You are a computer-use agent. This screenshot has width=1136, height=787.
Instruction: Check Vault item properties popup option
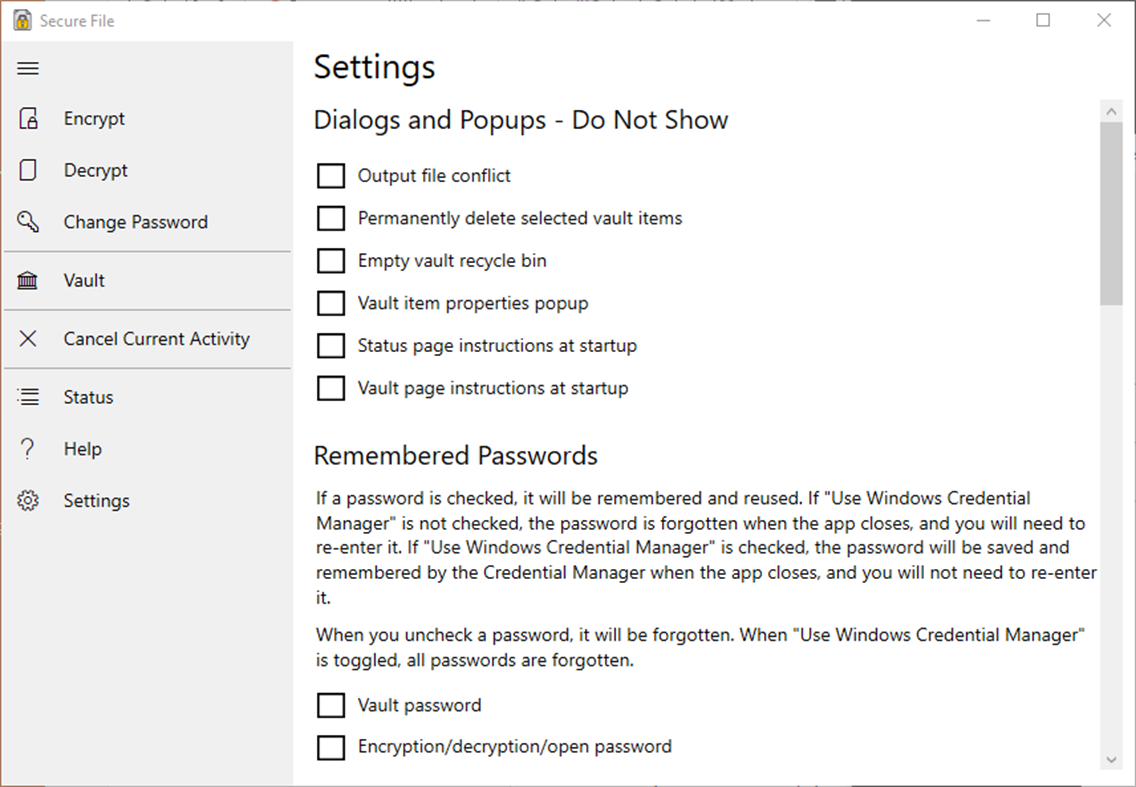331,303
